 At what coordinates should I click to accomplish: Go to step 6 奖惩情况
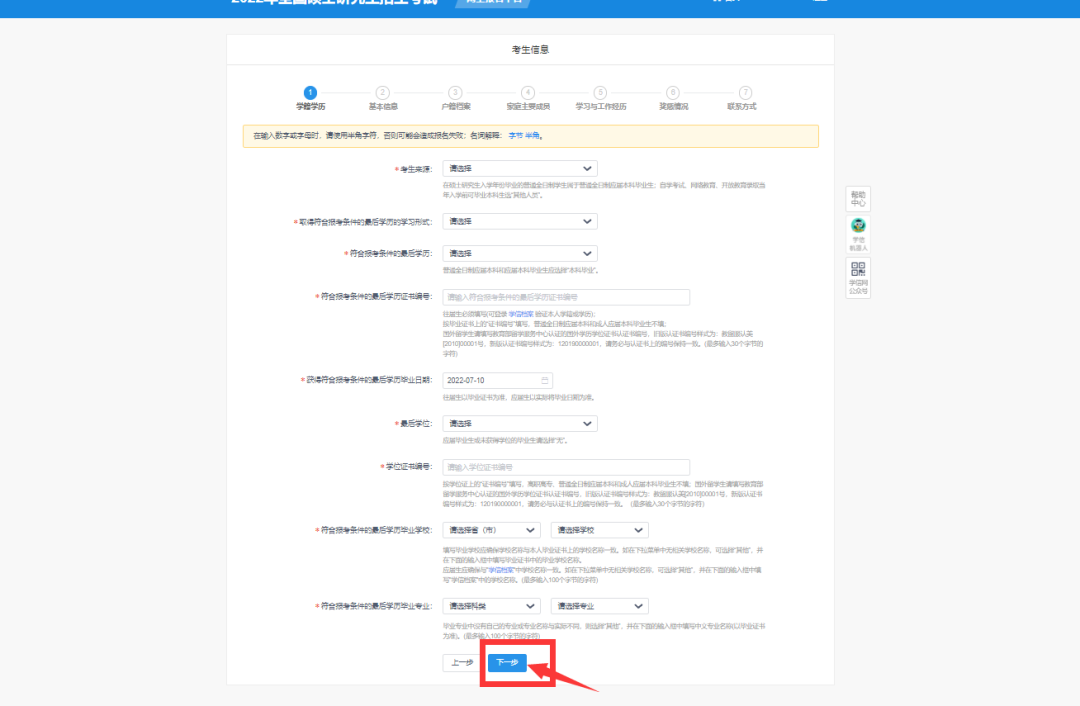pyautogui.click(x=673, y=98)
